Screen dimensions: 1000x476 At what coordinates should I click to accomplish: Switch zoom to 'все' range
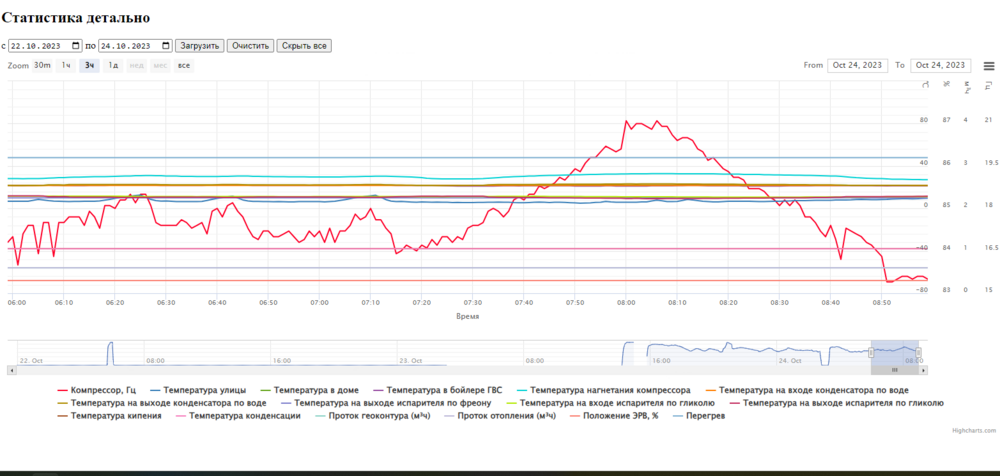pos(183,65)
